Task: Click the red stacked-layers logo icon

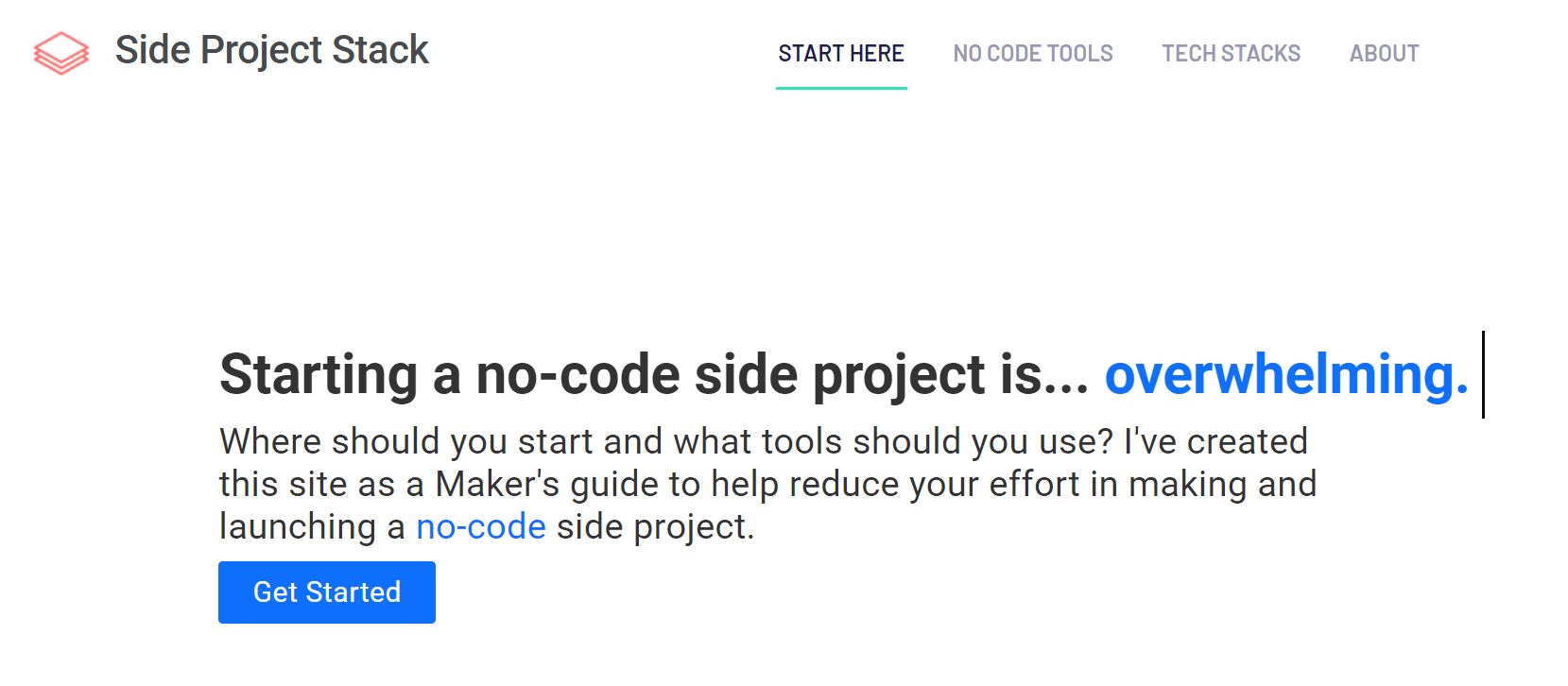Action: click(61, 53)
